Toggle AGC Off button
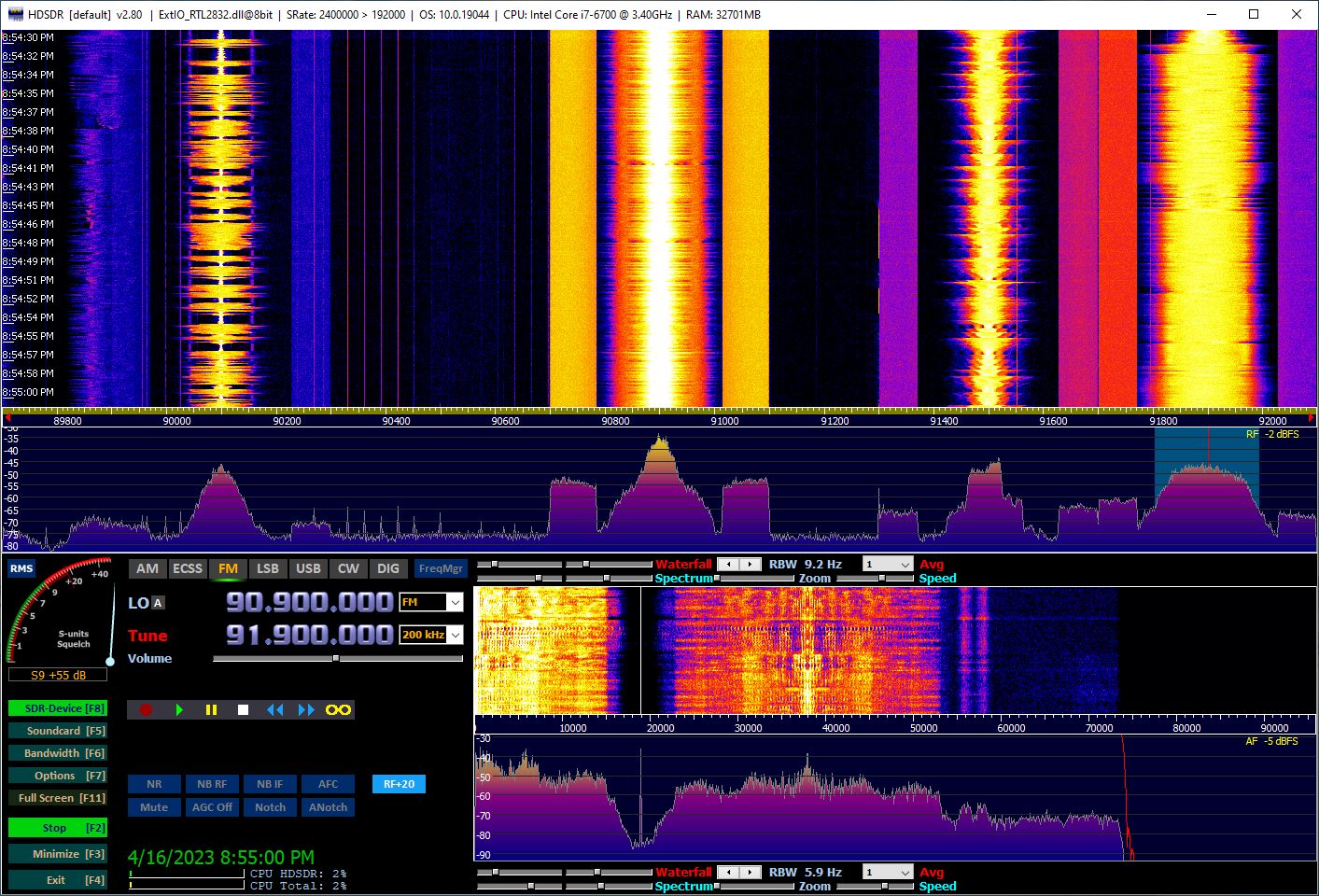The height and width of the screenshot is (896, 1319). point(212,807)
